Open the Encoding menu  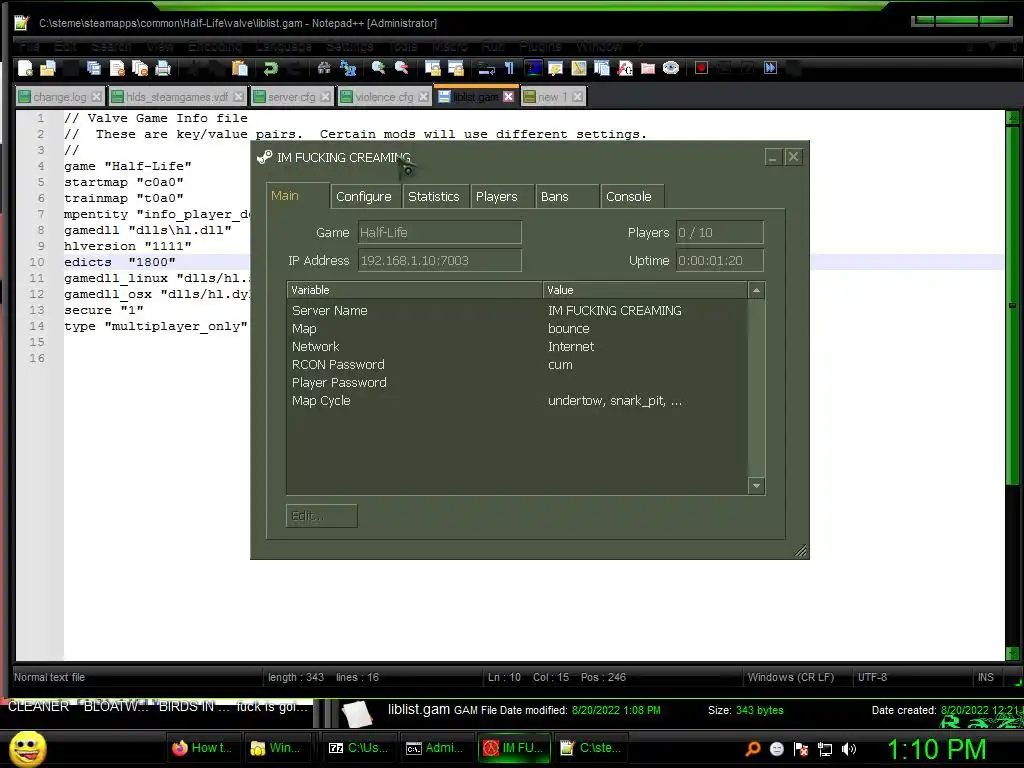tap(215, 46)
